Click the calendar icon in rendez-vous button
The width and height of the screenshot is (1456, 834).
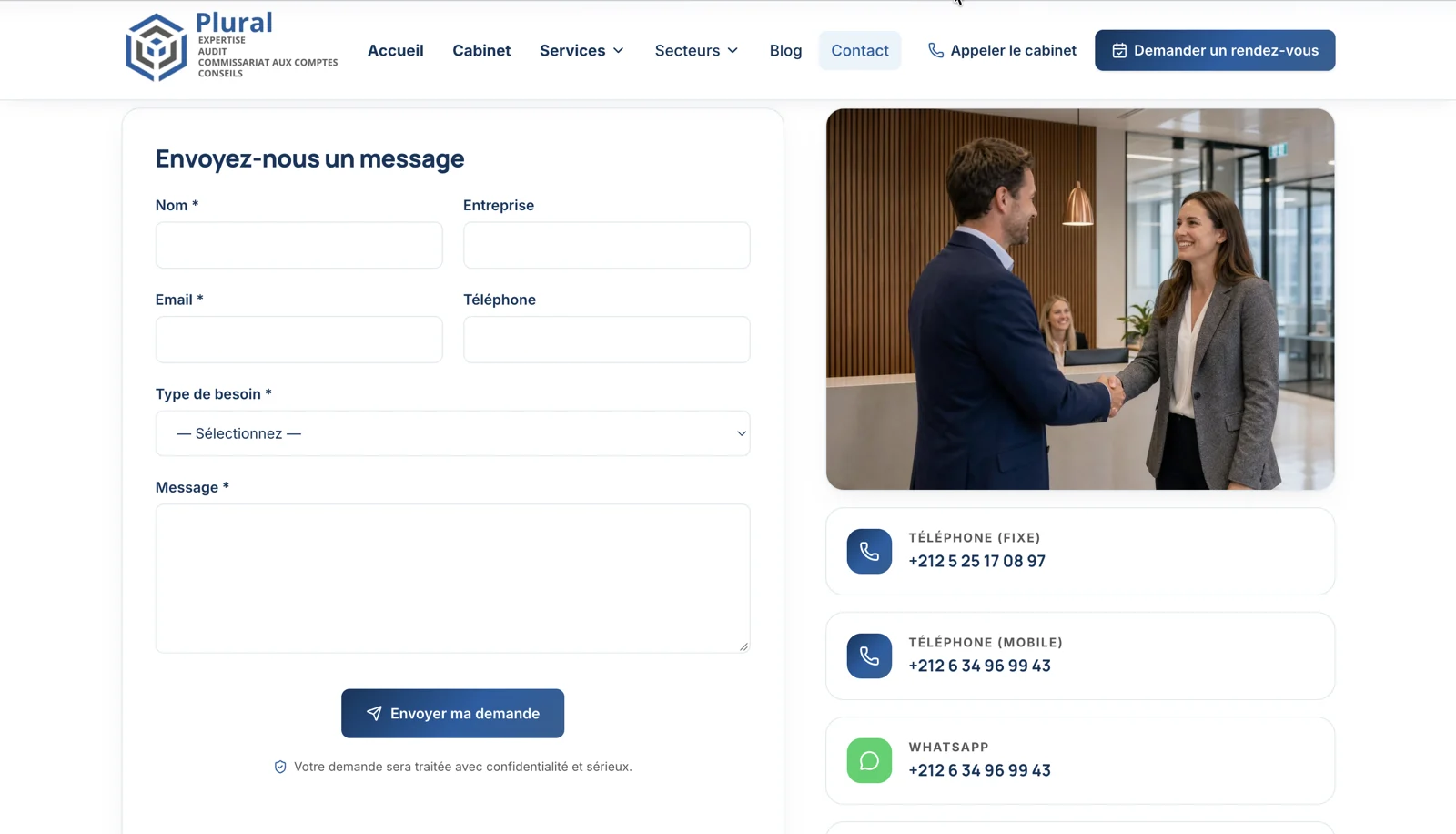pos(1119,50)
